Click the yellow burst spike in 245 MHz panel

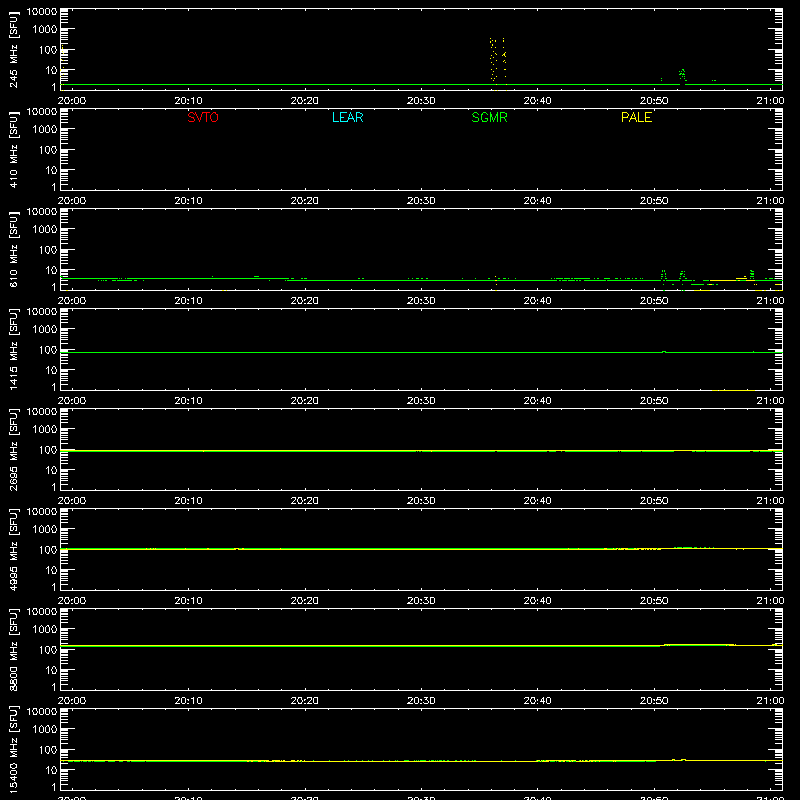[x=497, y=60]
